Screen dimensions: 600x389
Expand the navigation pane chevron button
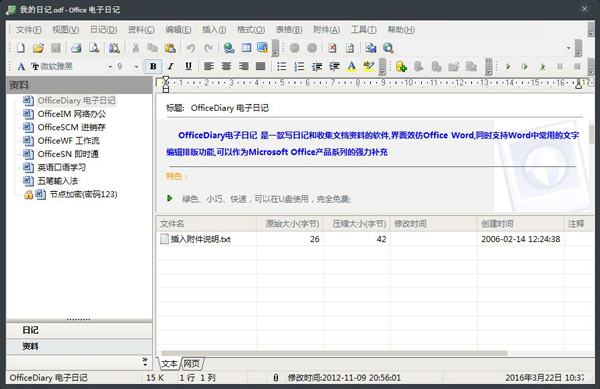pyautogui.click(x=145, y=362)
